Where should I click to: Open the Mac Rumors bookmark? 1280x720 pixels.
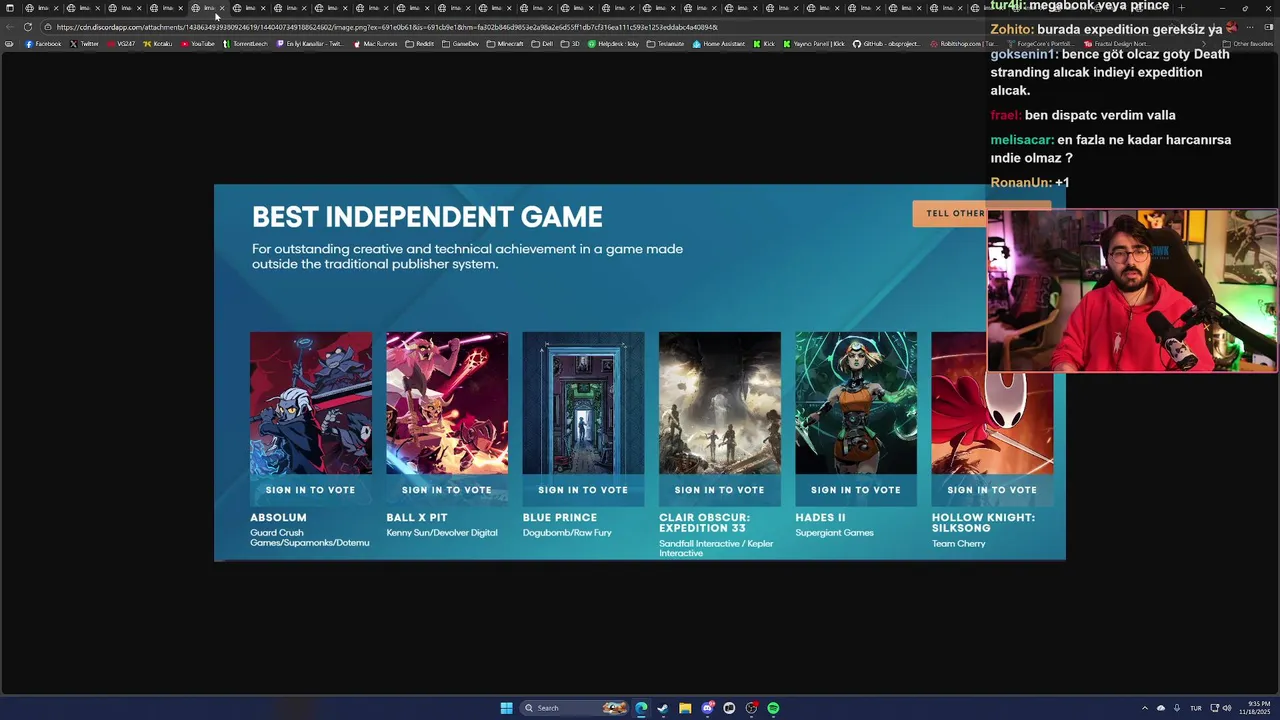[x=375, y=44]
